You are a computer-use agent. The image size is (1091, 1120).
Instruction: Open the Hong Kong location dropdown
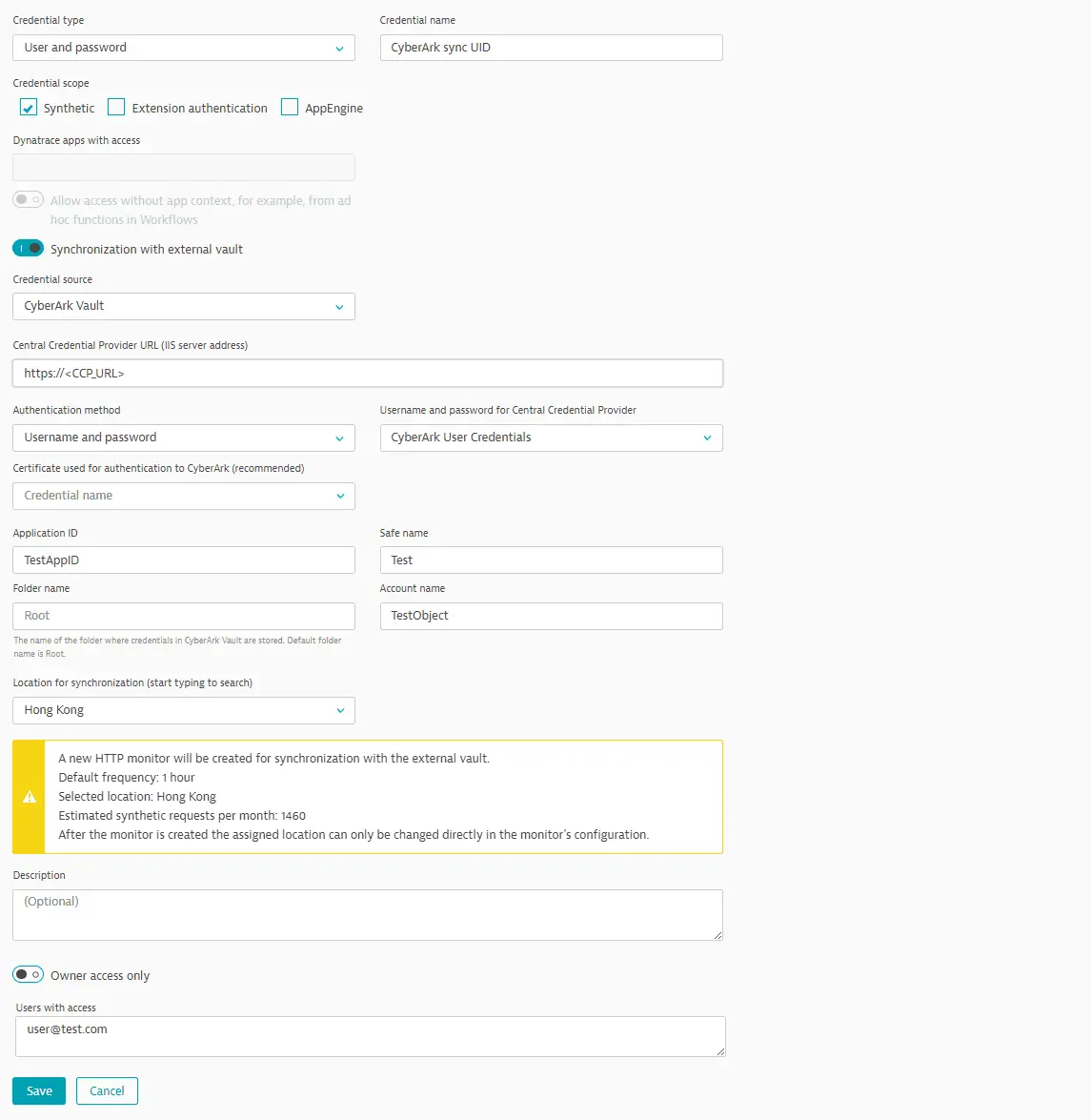183,710
